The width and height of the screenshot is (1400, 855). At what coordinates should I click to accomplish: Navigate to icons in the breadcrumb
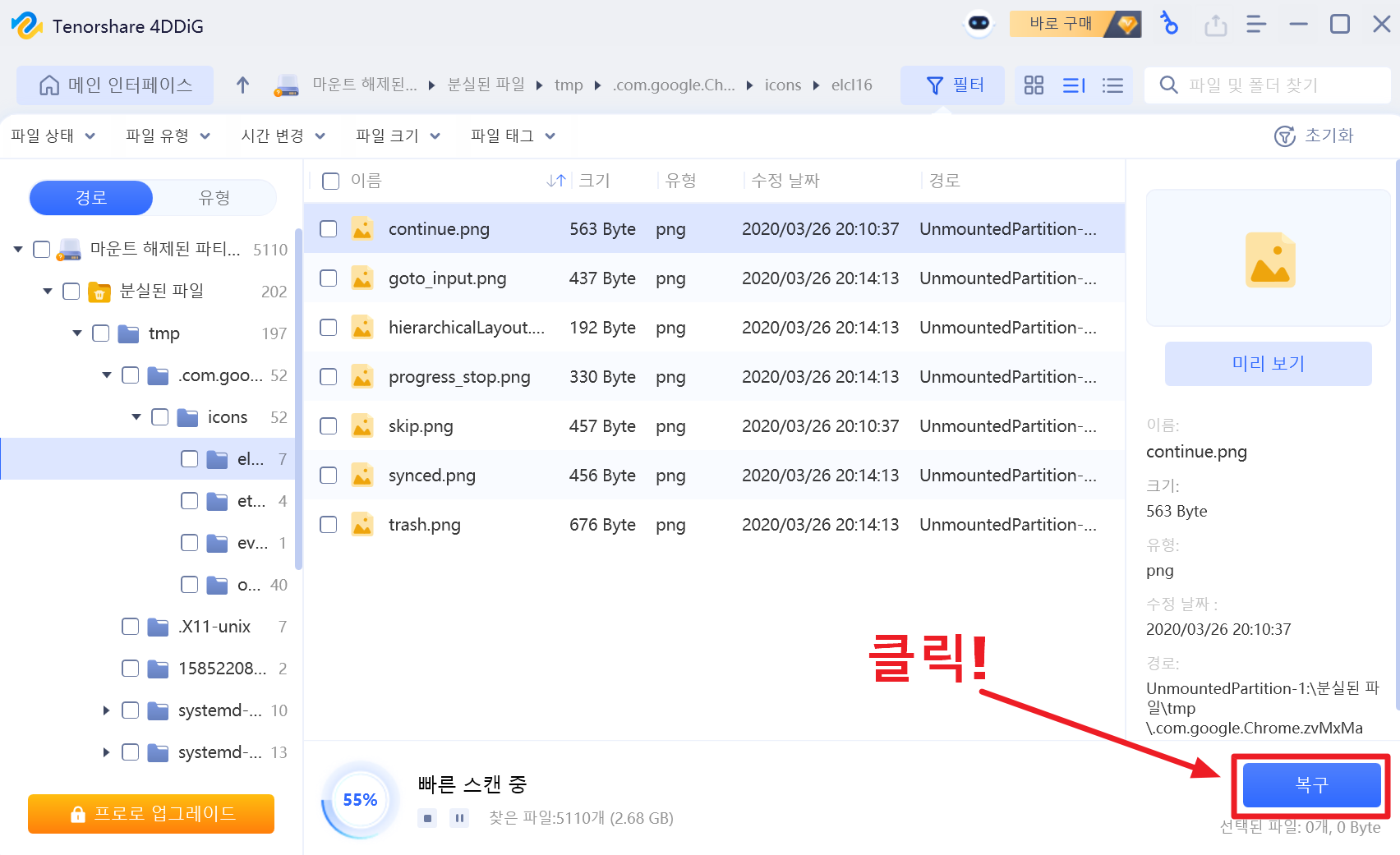point(783,85)
